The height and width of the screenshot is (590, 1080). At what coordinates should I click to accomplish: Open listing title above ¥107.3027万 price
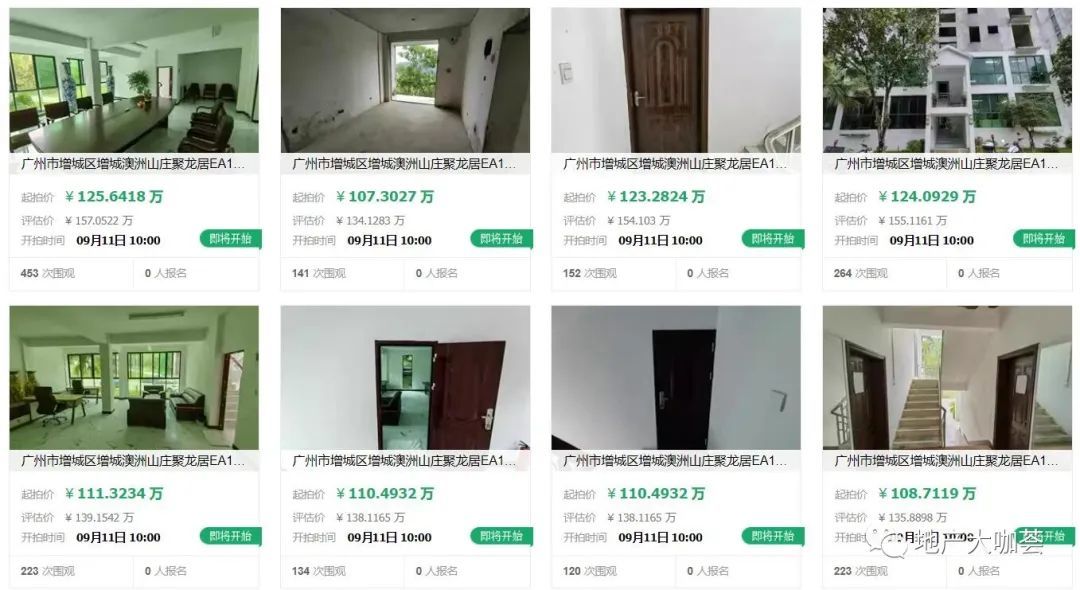404,164
